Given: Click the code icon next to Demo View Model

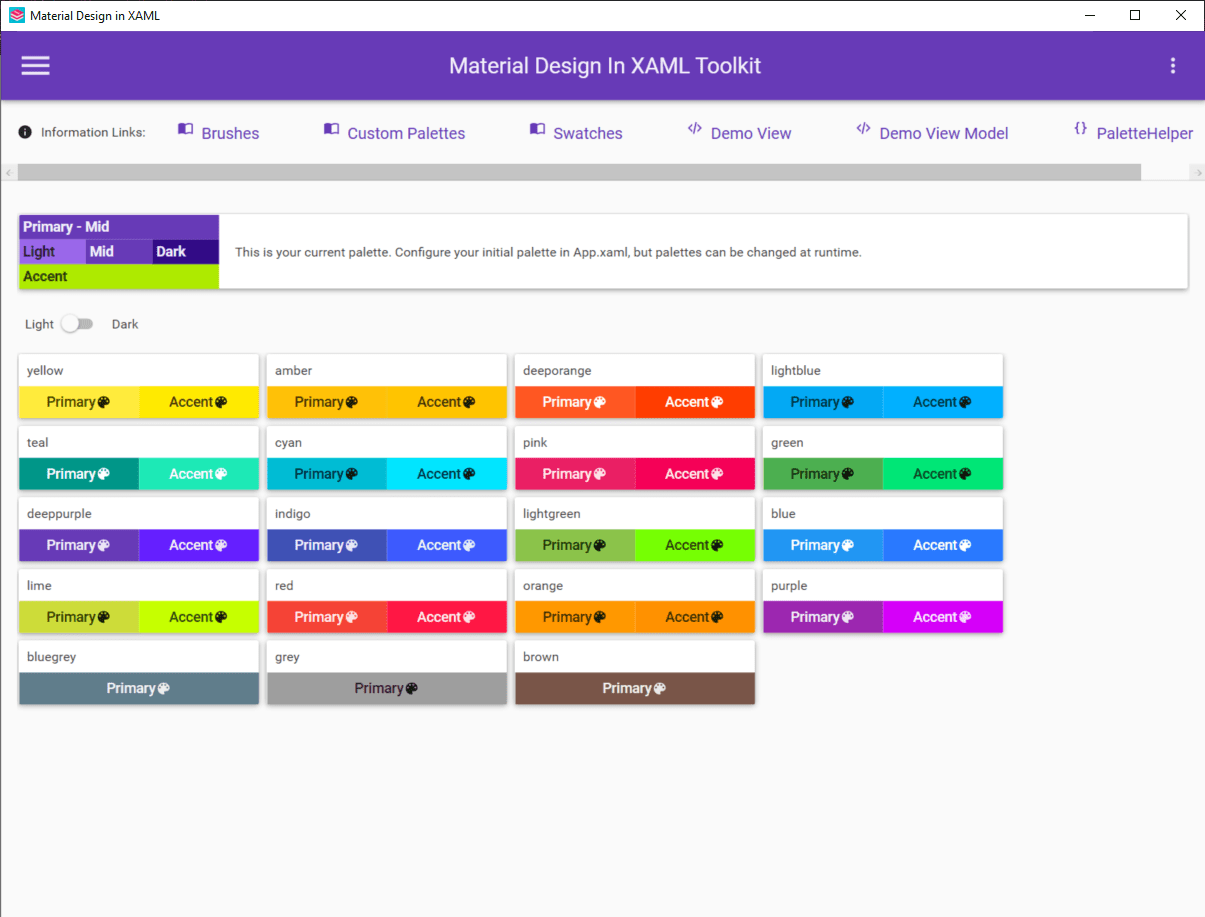Looking at the screenshot, I should 863,128.
